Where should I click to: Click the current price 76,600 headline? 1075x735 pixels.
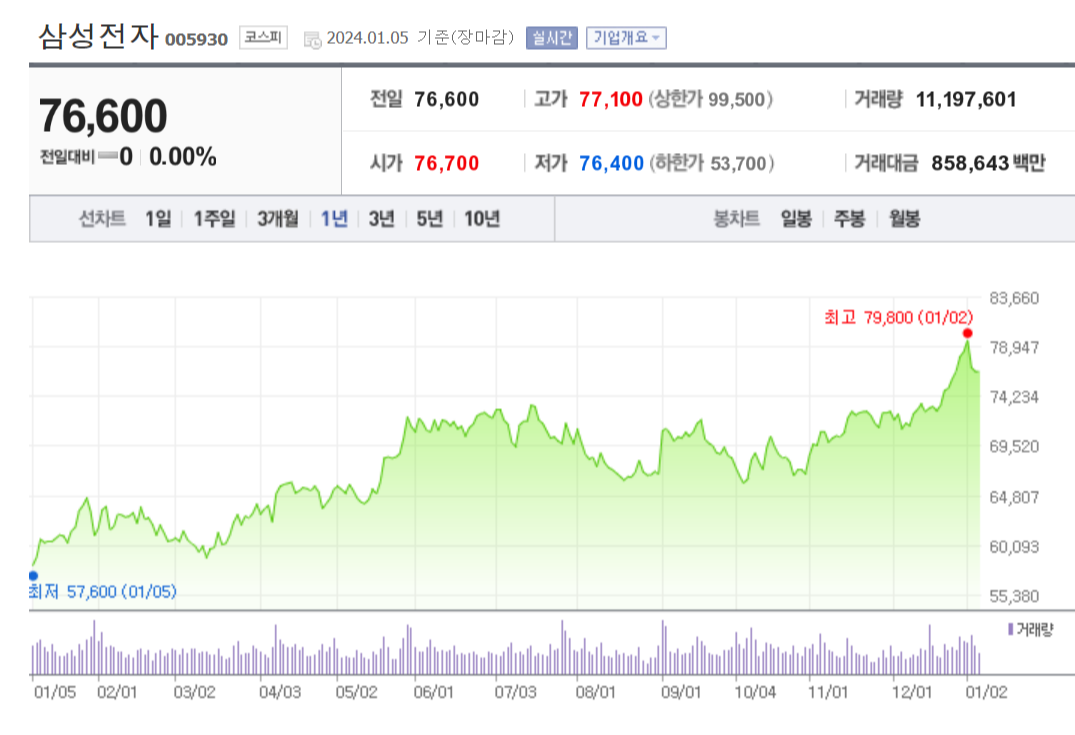coord(103,115)
